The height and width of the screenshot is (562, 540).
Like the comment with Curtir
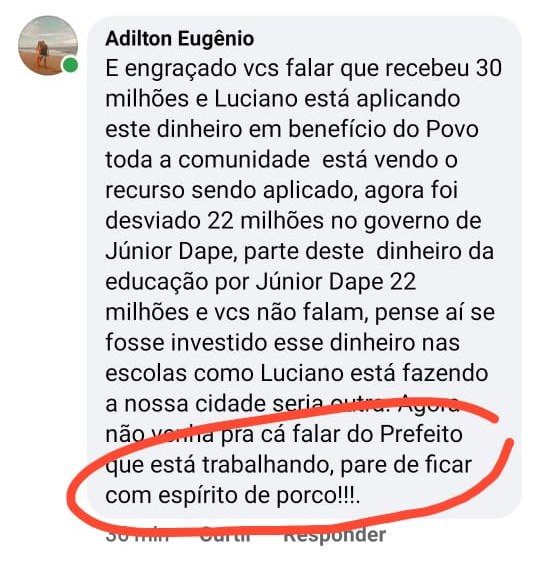point(225,535)
